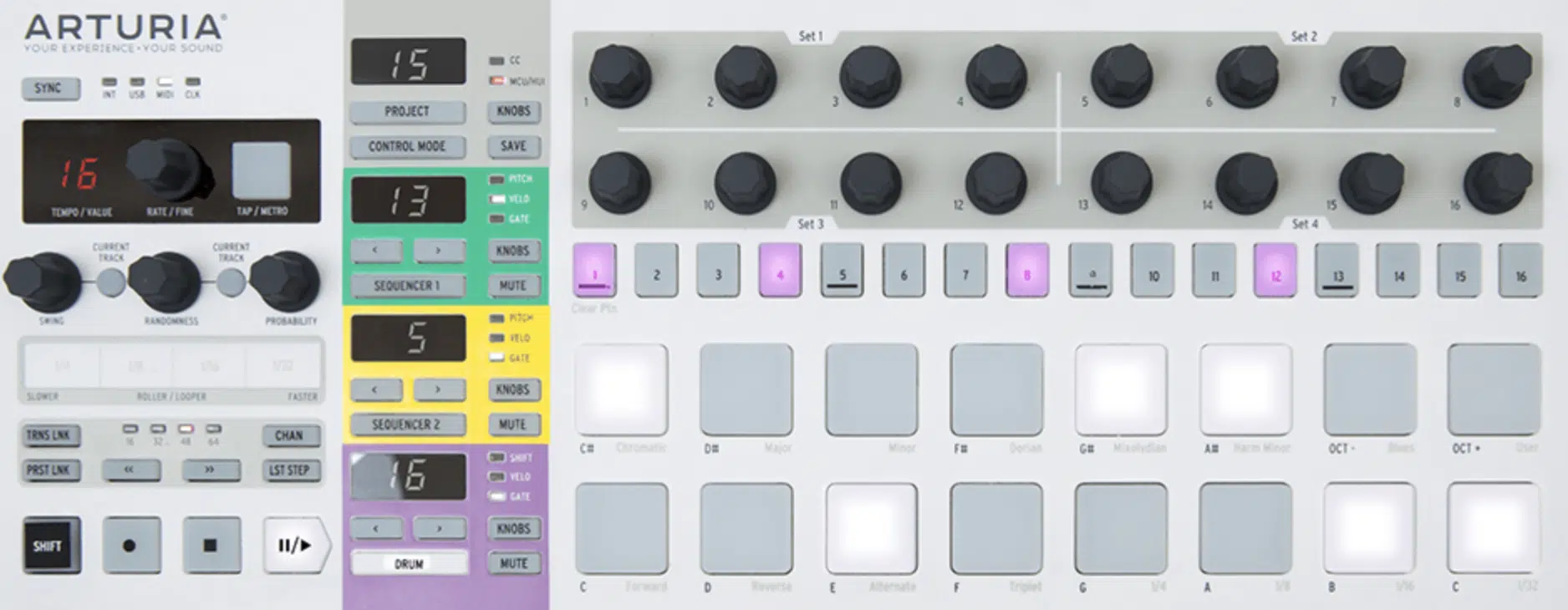Viewport: 1568px width, 610px height.
Task: Hit the OCT - pad
Action: (1370, 389)
